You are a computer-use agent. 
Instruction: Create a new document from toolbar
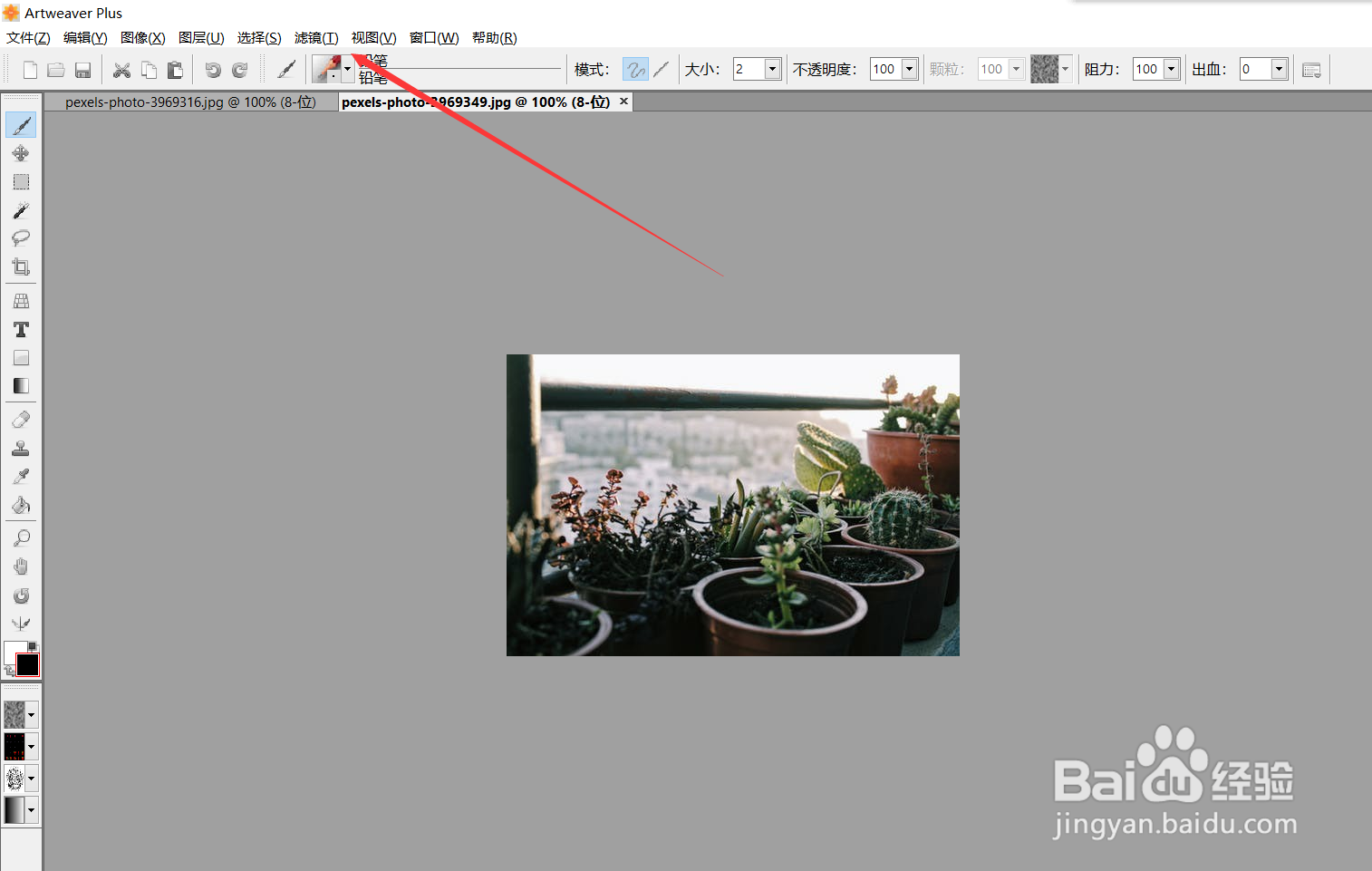pos(30,70)
